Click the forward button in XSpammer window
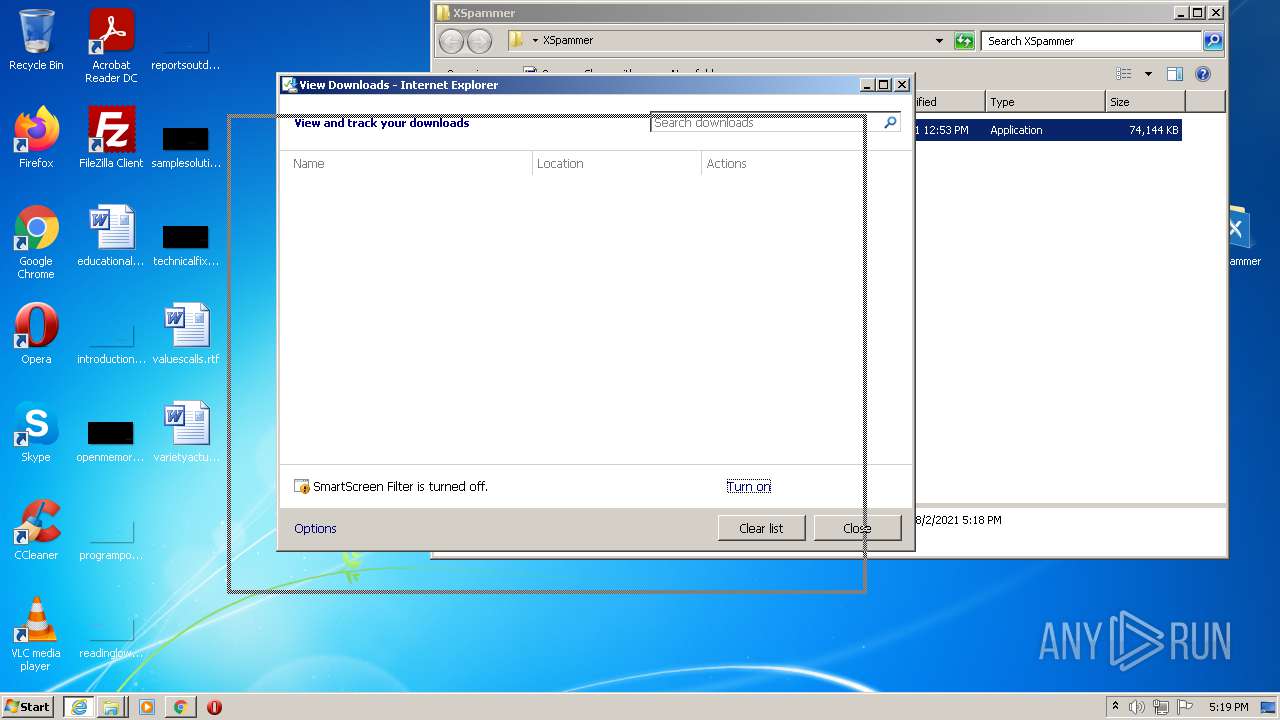Screen dimensions: 1280x720 (480, 41)
